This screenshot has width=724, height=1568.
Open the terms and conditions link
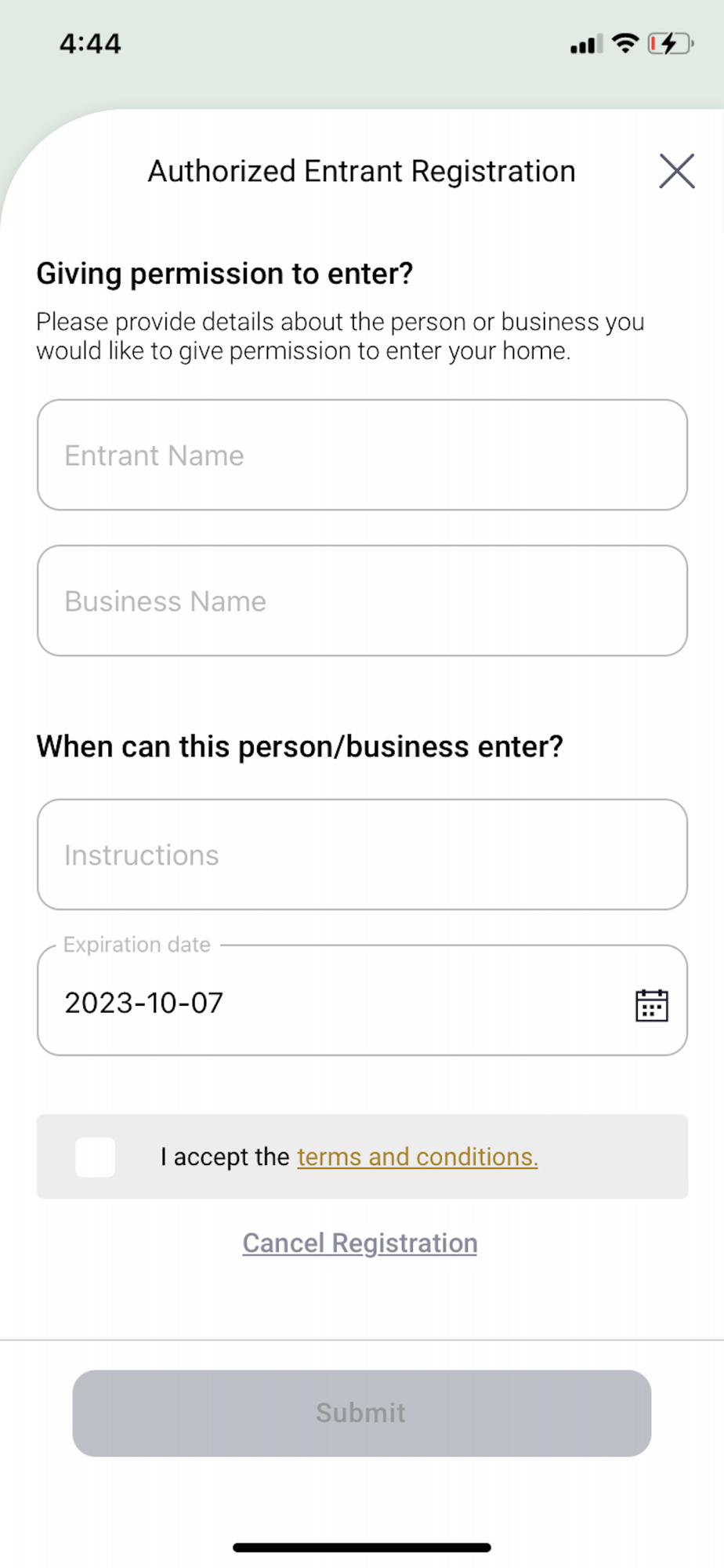pyautogui.click(x=417, y=1157)
